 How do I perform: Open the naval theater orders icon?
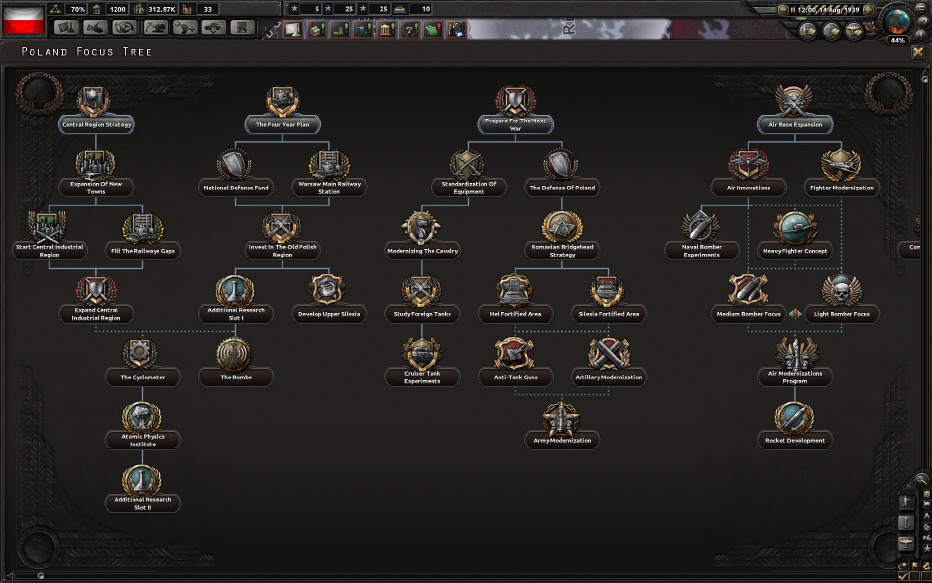830,30
